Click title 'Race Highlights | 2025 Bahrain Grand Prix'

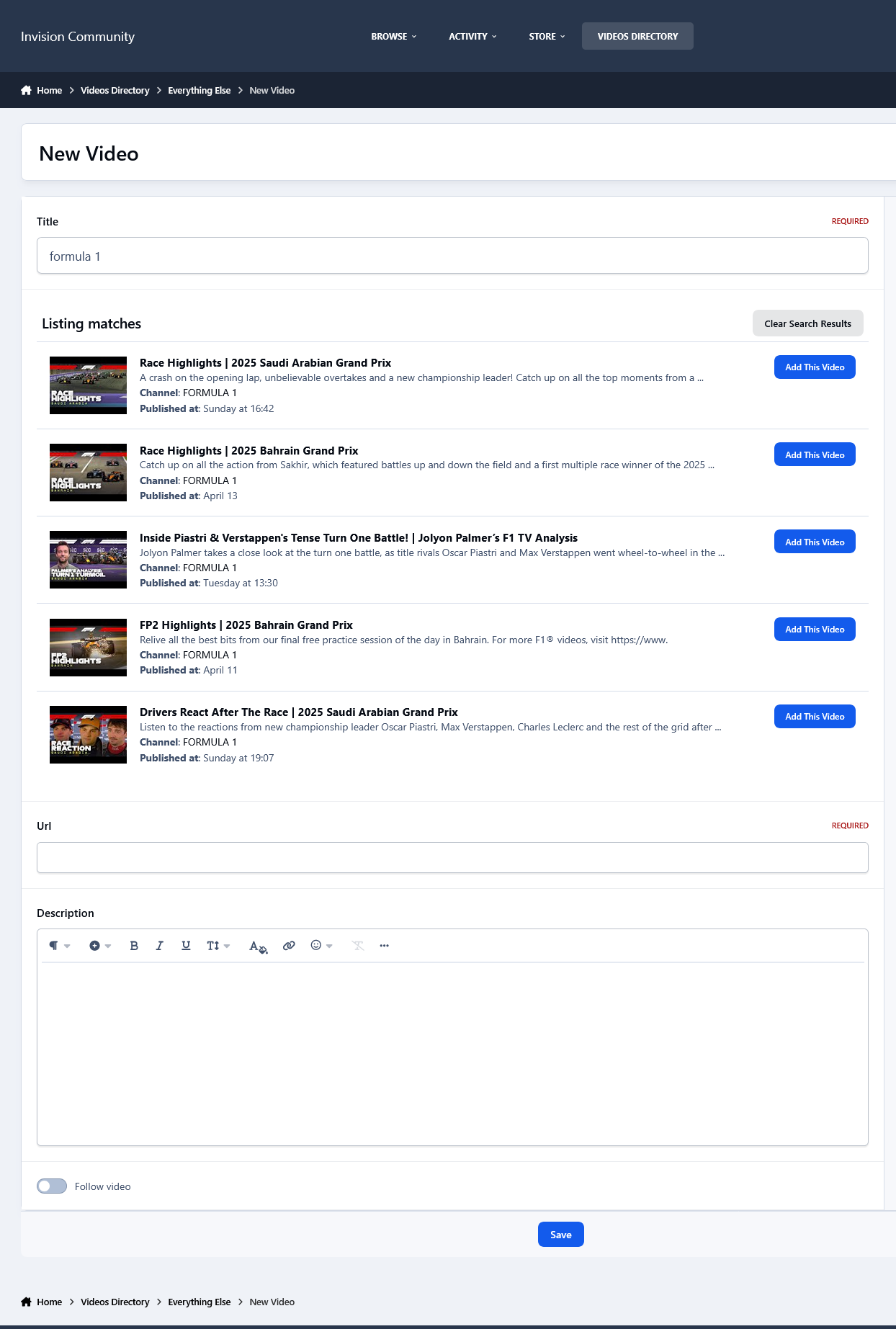click(249, 451)
